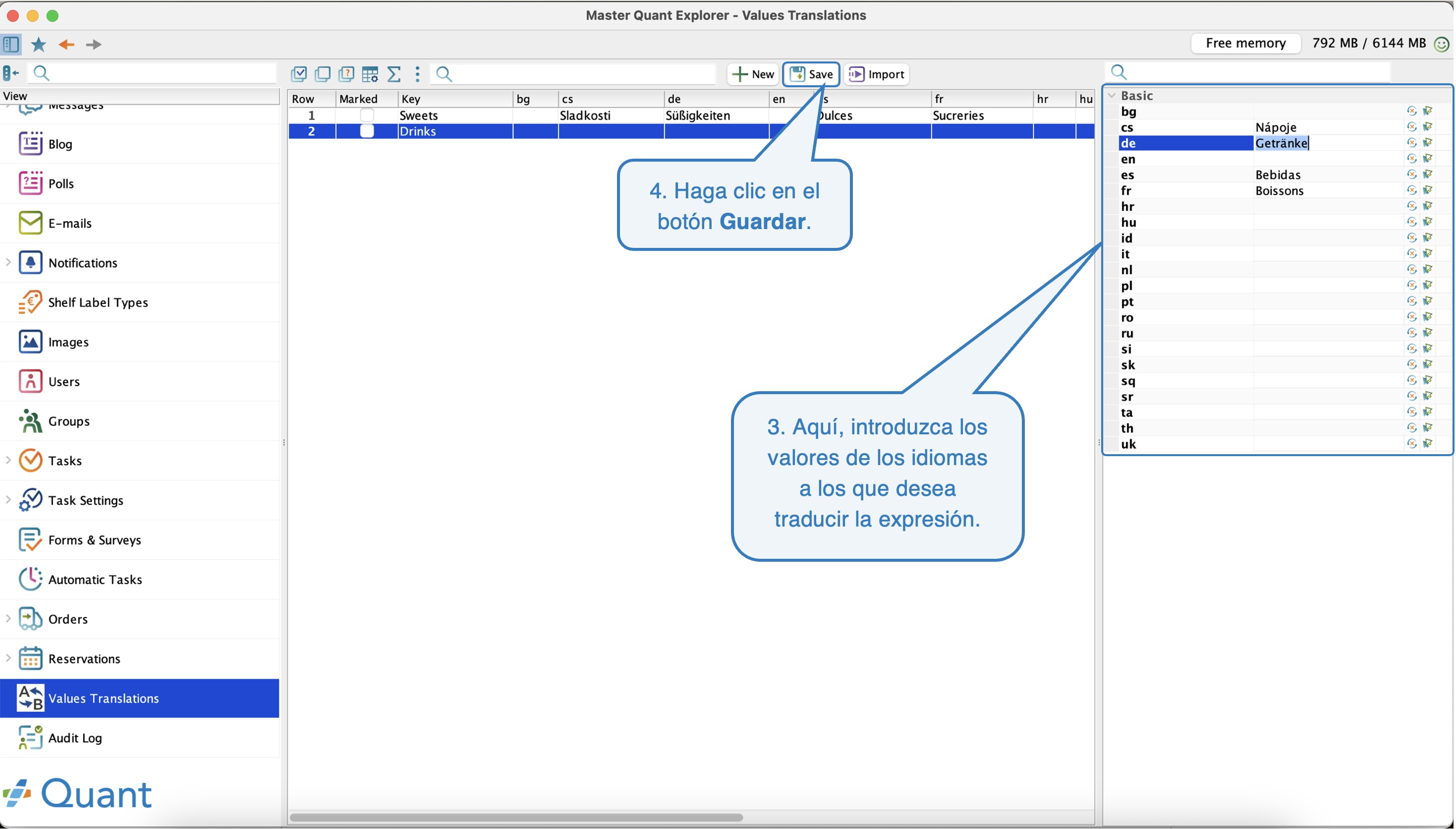The image size is (1456, 829).
Task: Expand the Task Settings tree node
Action: click(x=8, y=500)
